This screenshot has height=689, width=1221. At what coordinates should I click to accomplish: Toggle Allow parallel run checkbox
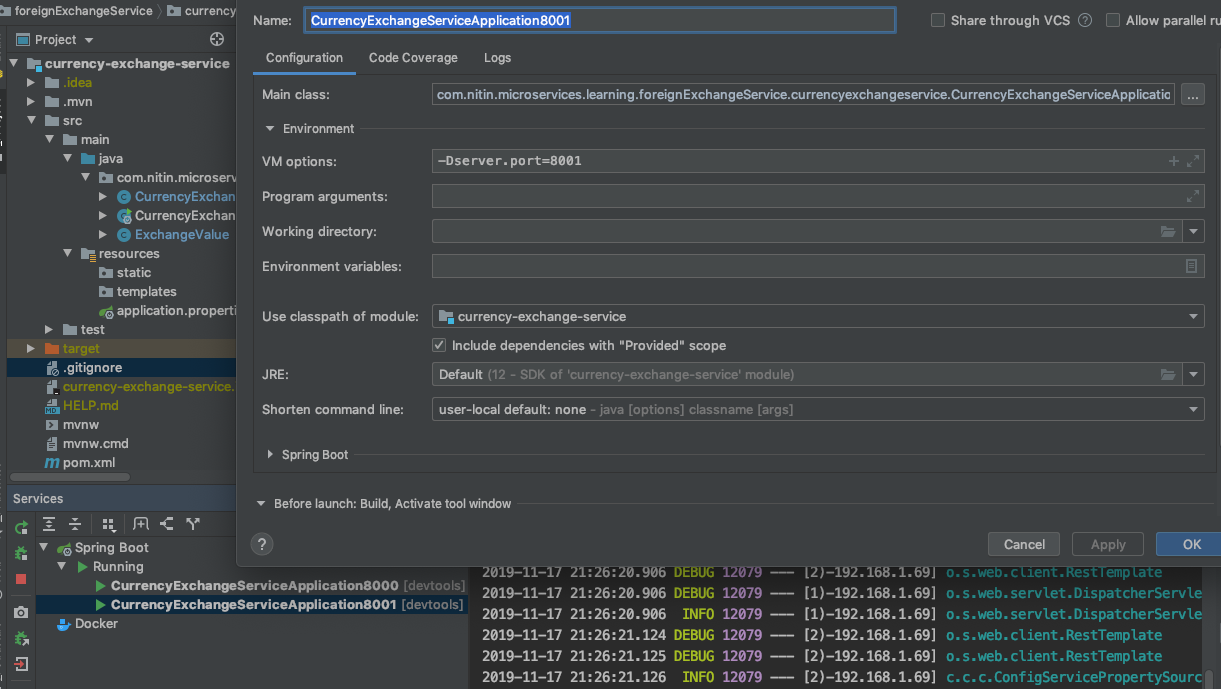point(1113,20)
